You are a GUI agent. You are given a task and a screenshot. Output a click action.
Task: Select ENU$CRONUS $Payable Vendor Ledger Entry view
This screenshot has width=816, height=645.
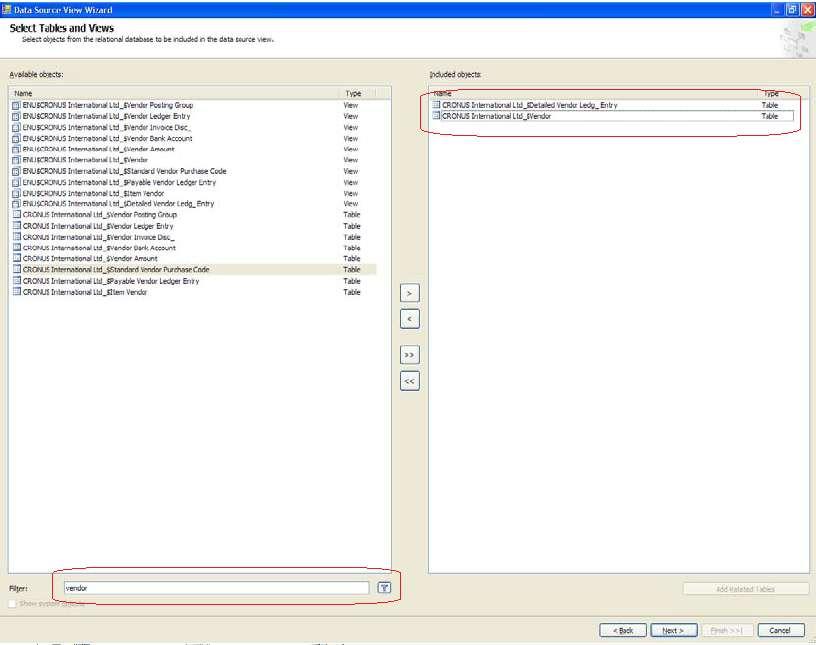(194, 183)
